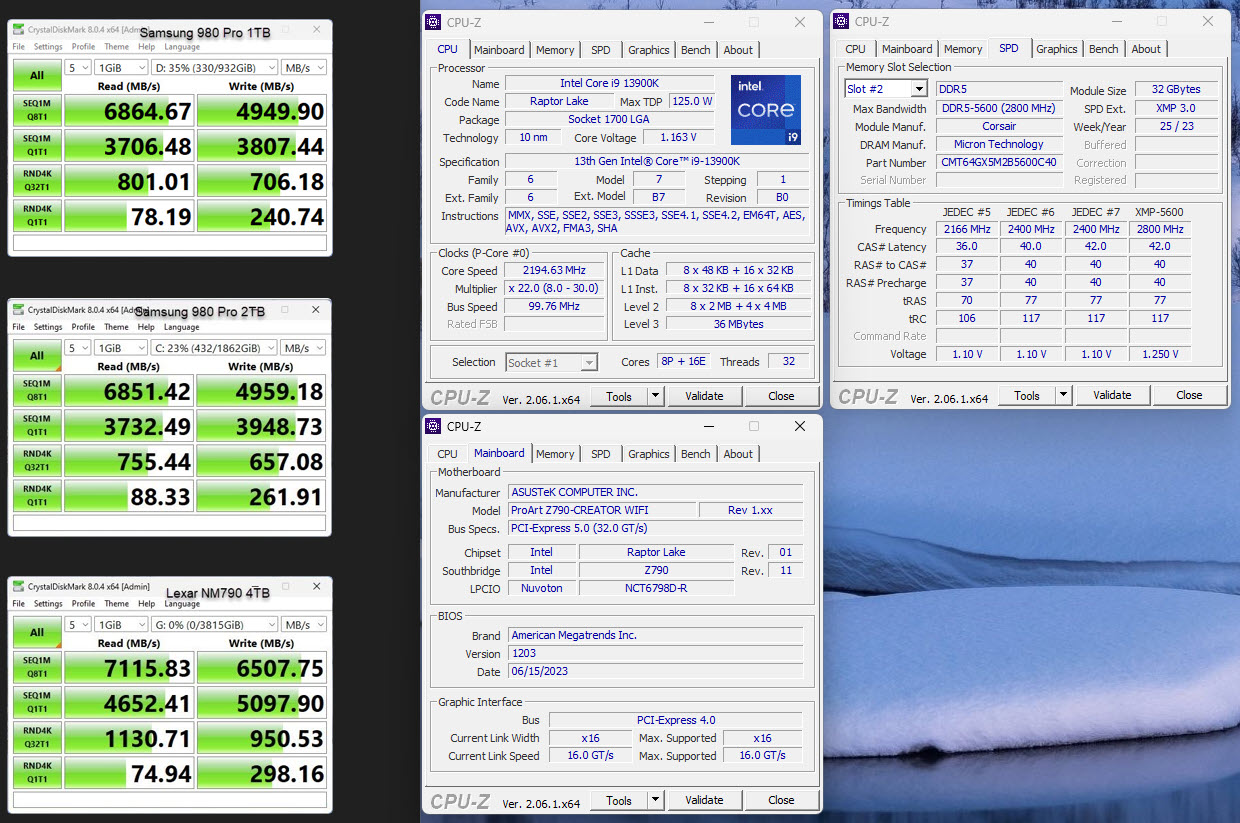Switch to Bench tab in the processor CPU-Z window
Image resolution: width=1240 pixels, height=823 pixels.
click(696, 50)
